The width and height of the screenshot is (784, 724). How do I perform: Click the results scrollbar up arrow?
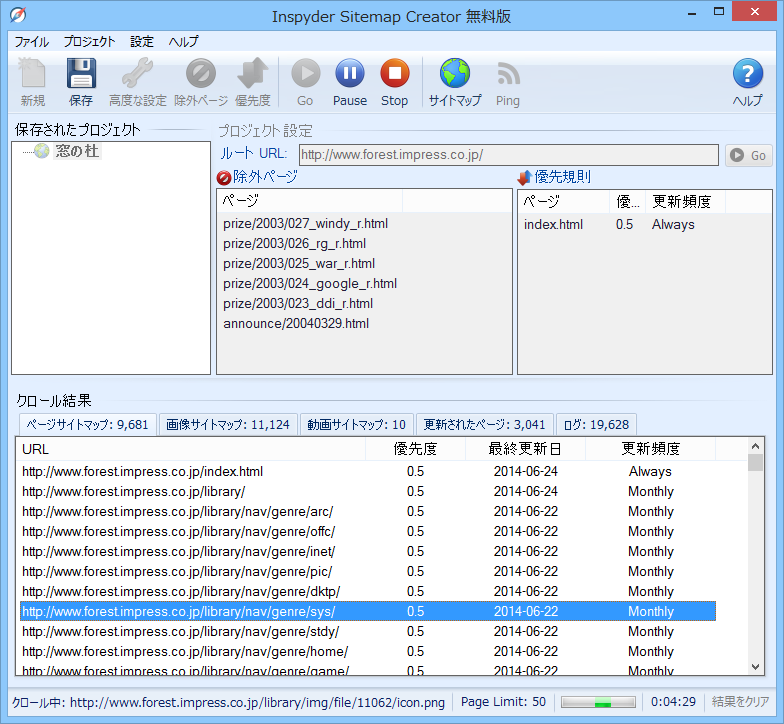[756, 446]
